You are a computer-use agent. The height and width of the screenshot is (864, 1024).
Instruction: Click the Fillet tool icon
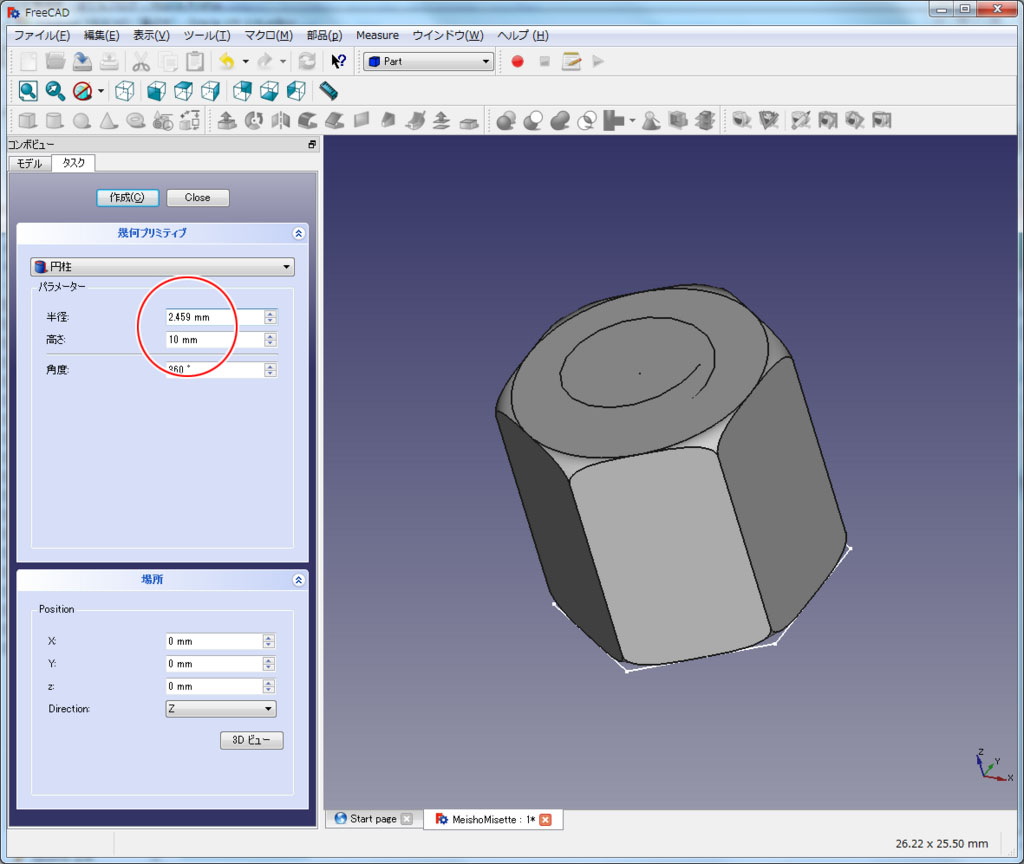(308, 120)
